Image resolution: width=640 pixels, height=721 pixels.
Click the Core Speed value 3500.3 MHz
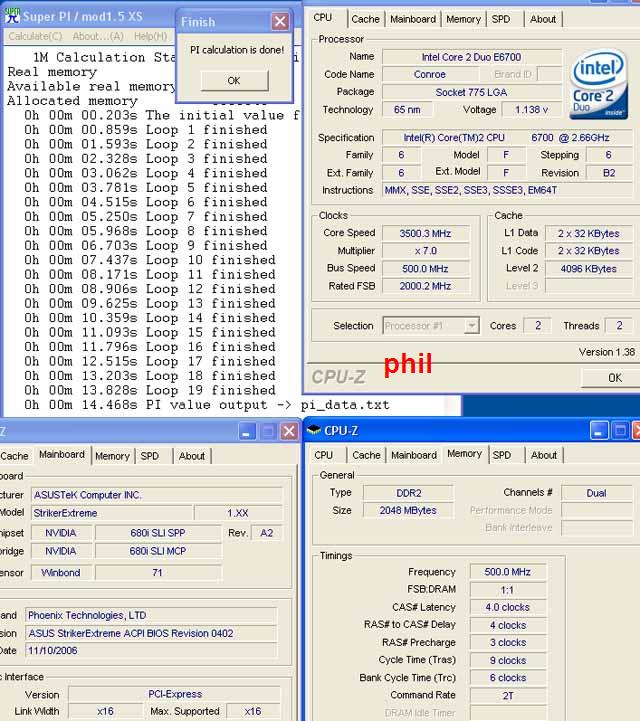pos(425,234)
